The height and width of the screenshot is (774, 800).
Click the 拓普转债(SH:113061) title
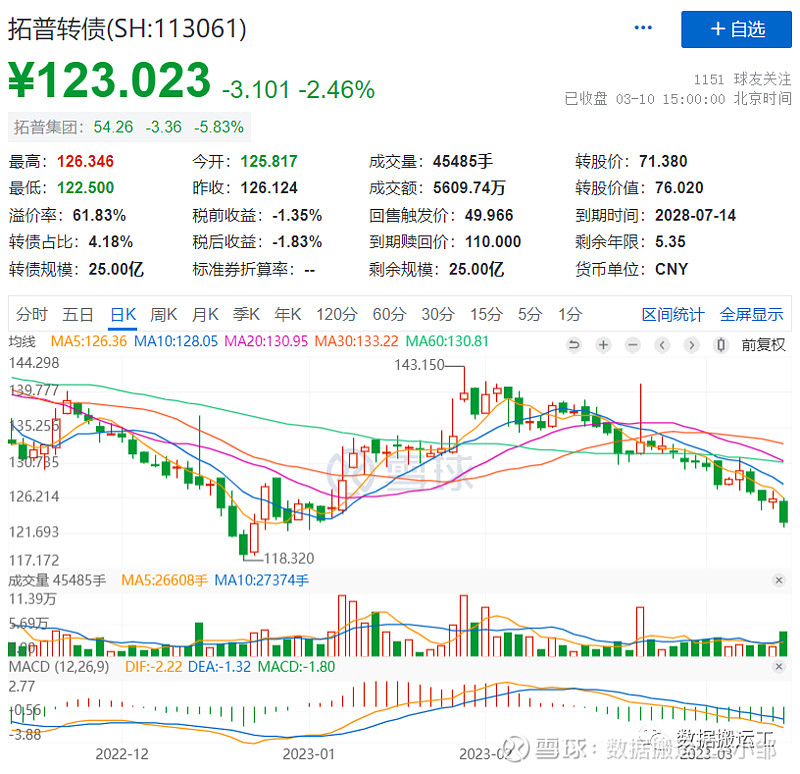click(x=127, y=28)
